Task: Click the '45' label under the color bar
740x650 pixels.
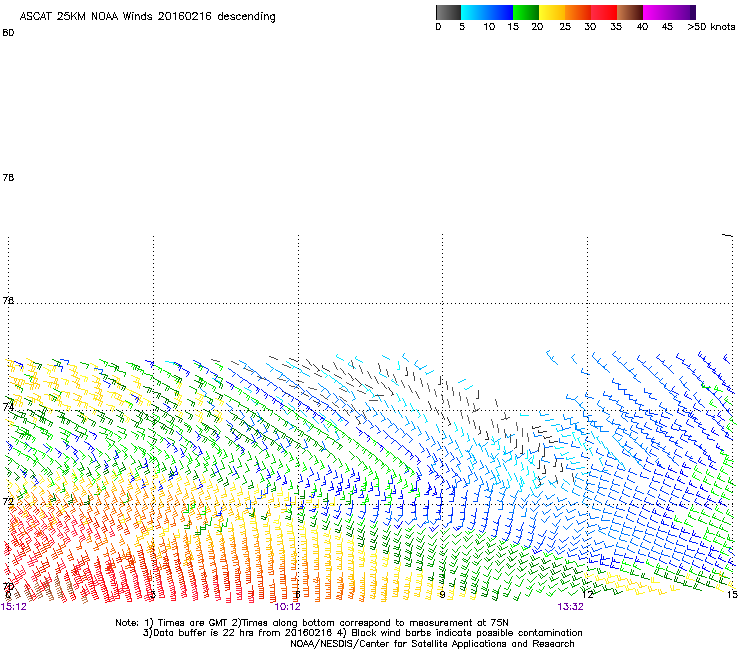Action: pos(667,27)
